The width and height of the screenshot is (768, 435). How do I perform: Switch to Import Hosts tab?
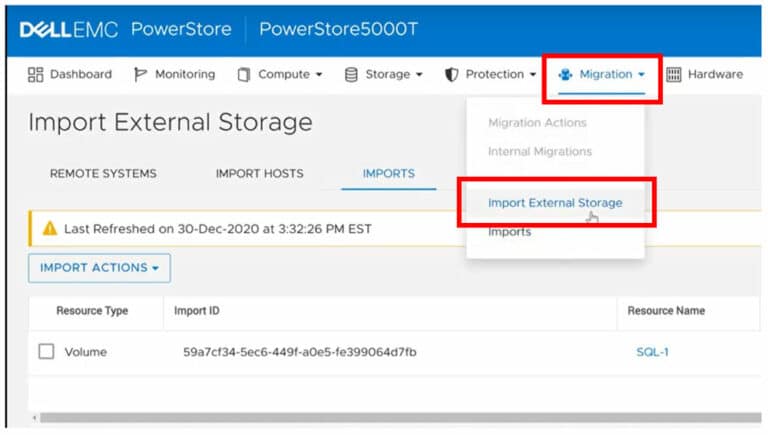coord(260,173)
